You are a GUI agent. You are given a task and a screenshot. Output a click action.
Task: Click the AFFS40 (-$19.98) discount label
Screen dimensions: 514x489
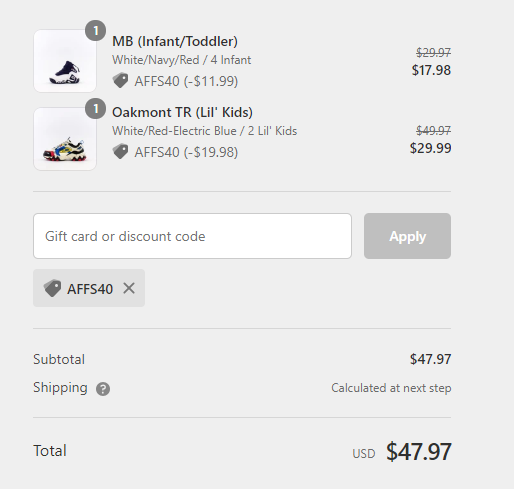(x=186, y=152)
